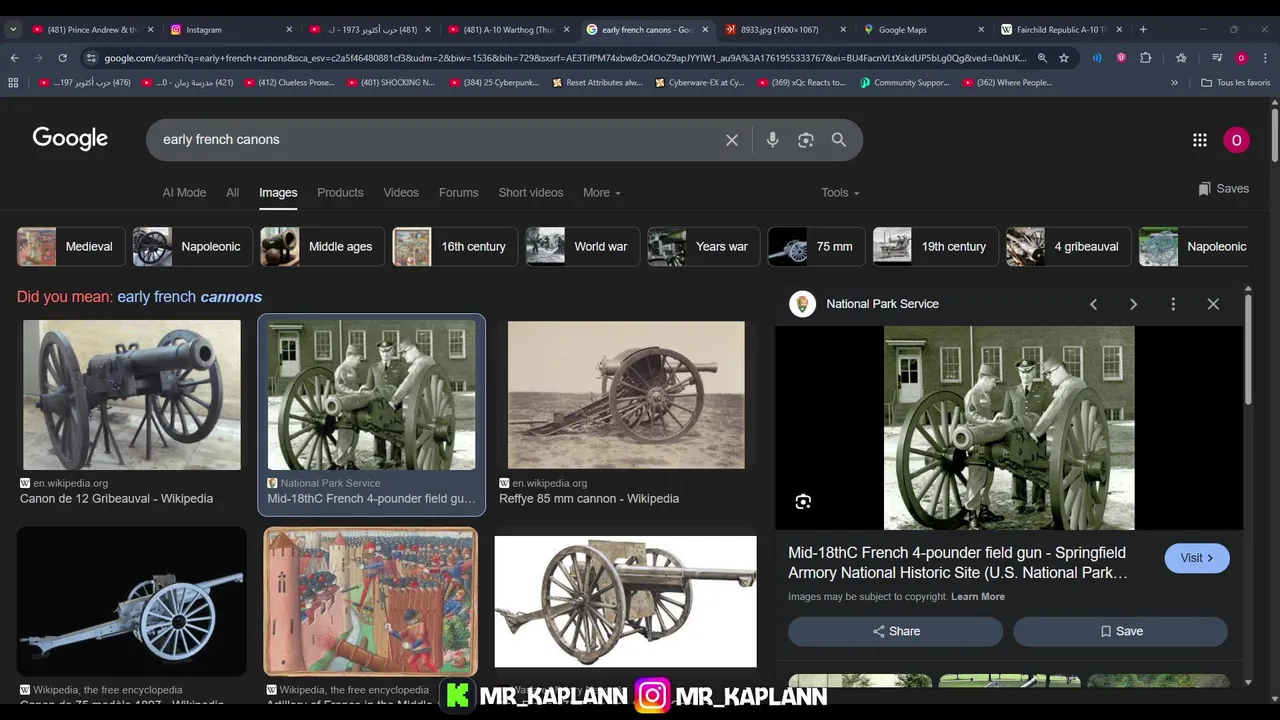Show hidden bookmarks with the chevron

pyautogui.click(x=1174, y=83)
